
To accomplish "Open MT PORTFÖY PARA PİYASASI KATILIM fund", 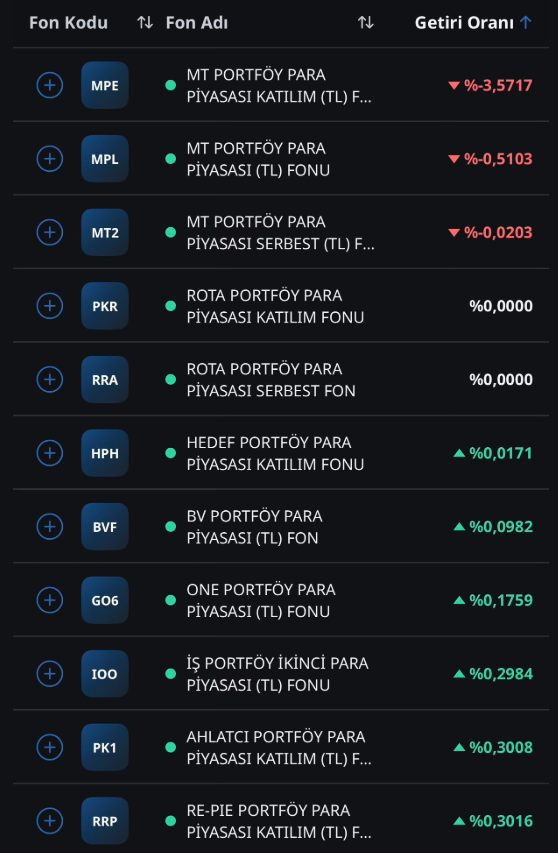I will [279, 85].
